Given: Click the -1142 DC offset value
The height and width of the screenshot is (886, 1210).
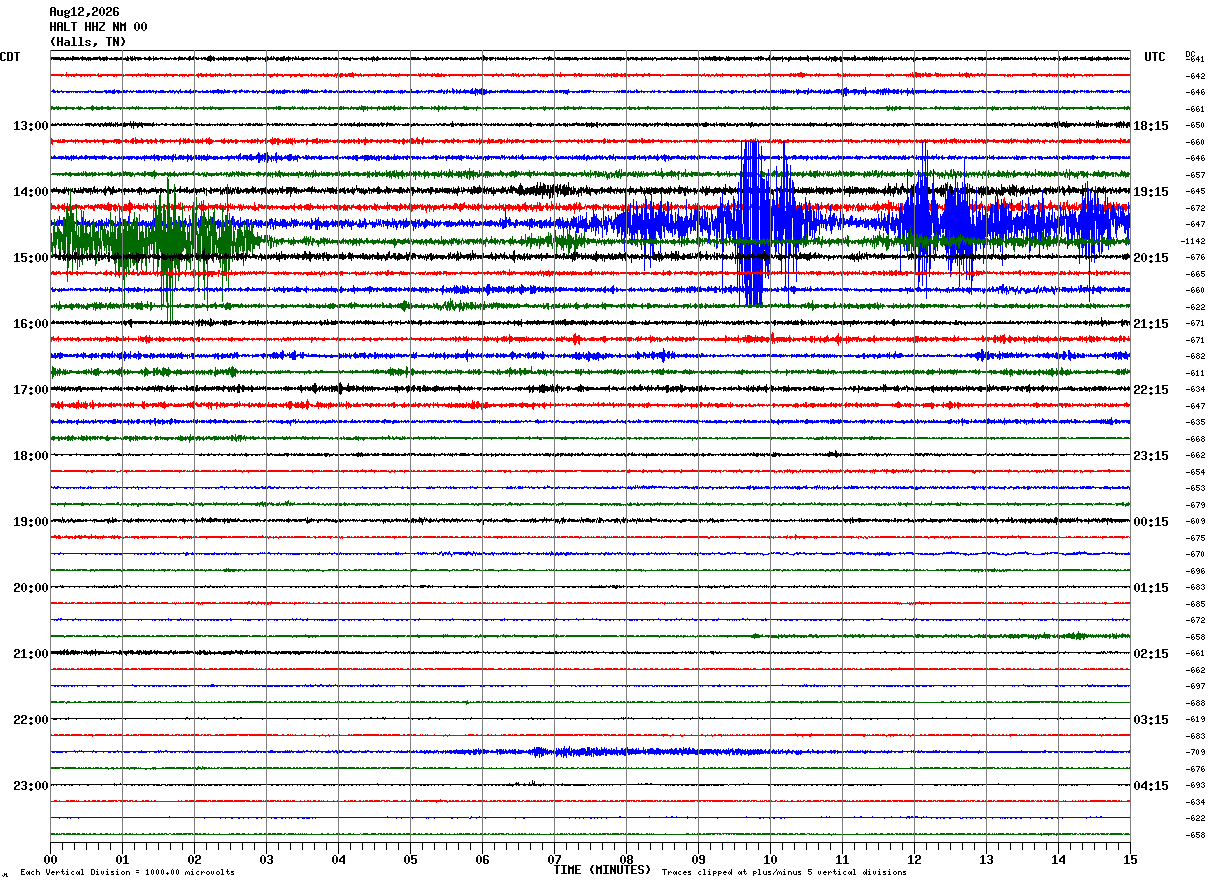Looking at the screenshot, I should 1194,241.
